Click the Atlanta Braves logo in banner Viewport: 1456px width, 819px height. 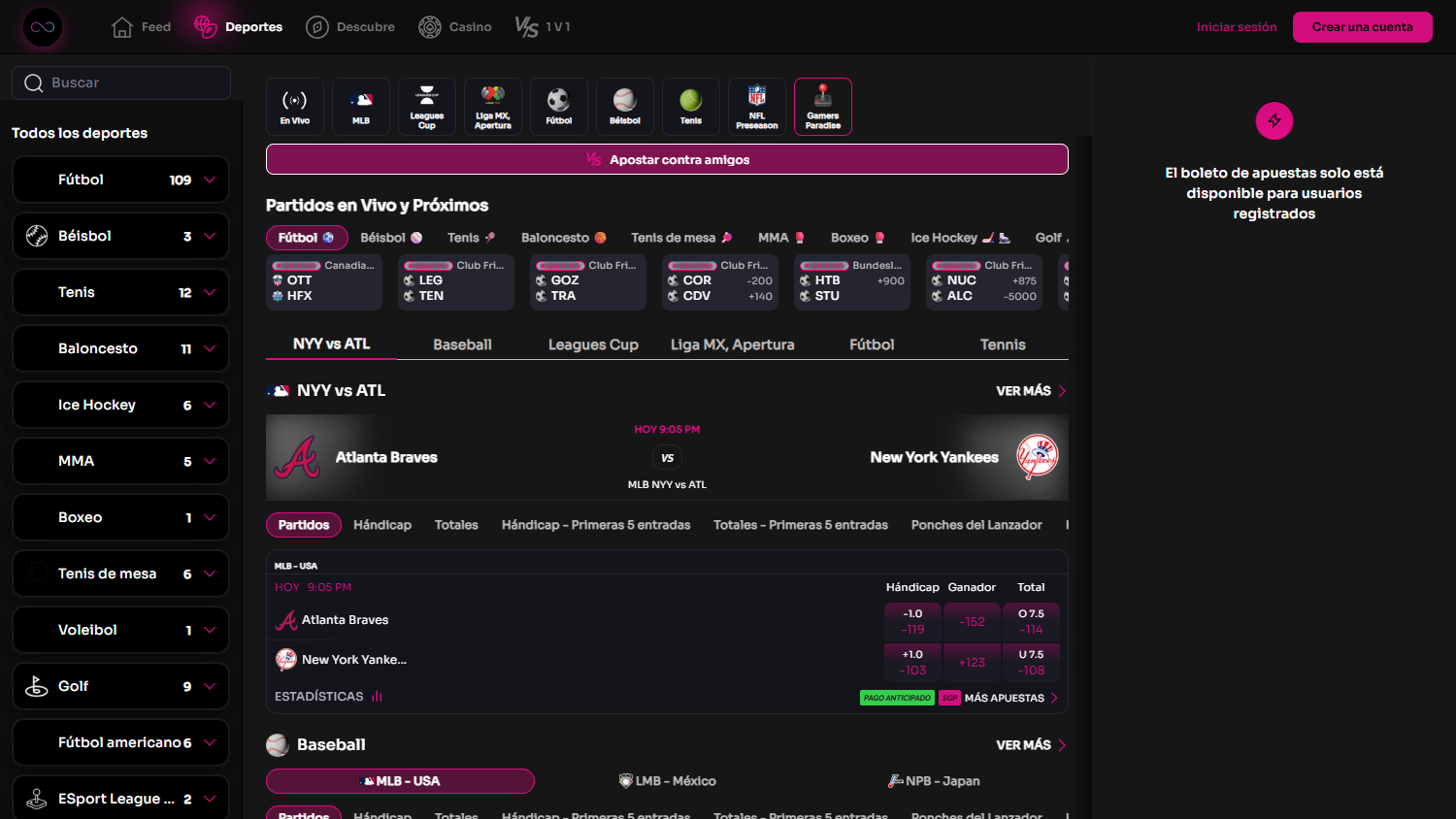click(x=297, y=457)
